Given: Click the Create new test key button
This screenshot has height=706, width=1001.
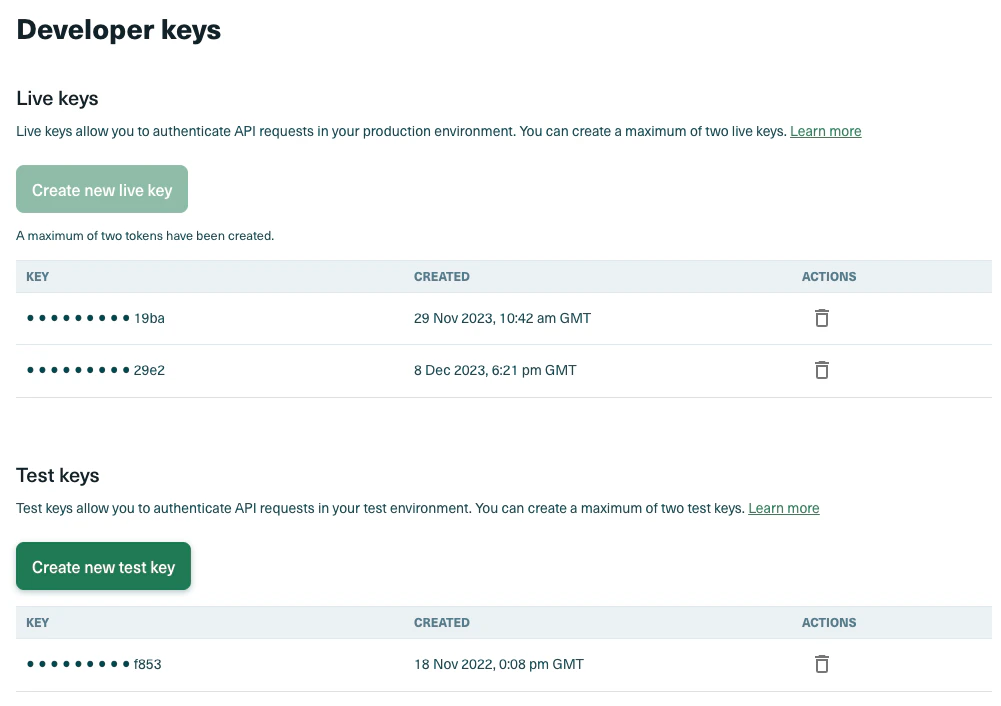Looking at the screenshot, I should [x=103, y=566].
